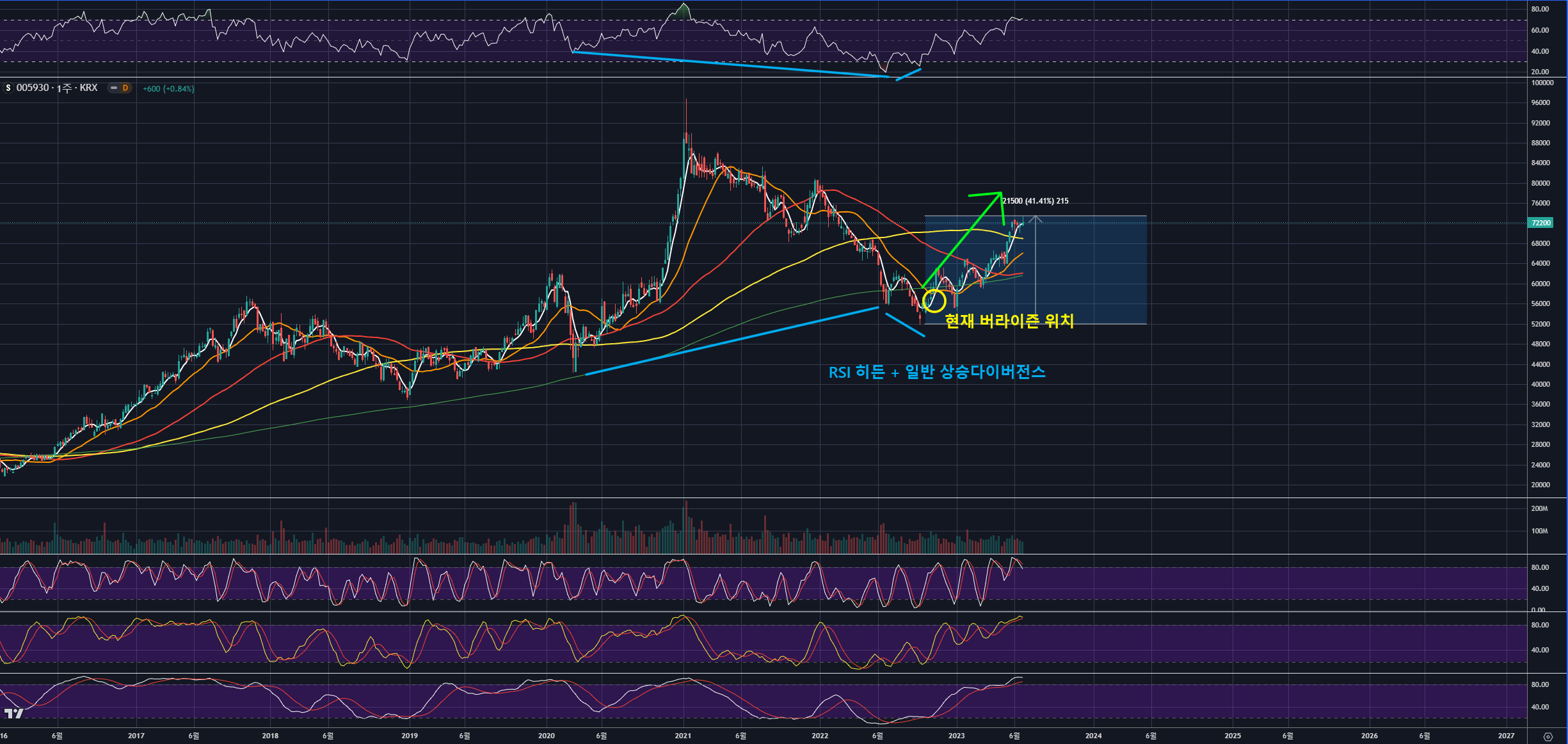Select yellow '현재 버라이즌 위치' text annotation
The width and height of the screenshot is (1568, 744).
click(1009, 321)
